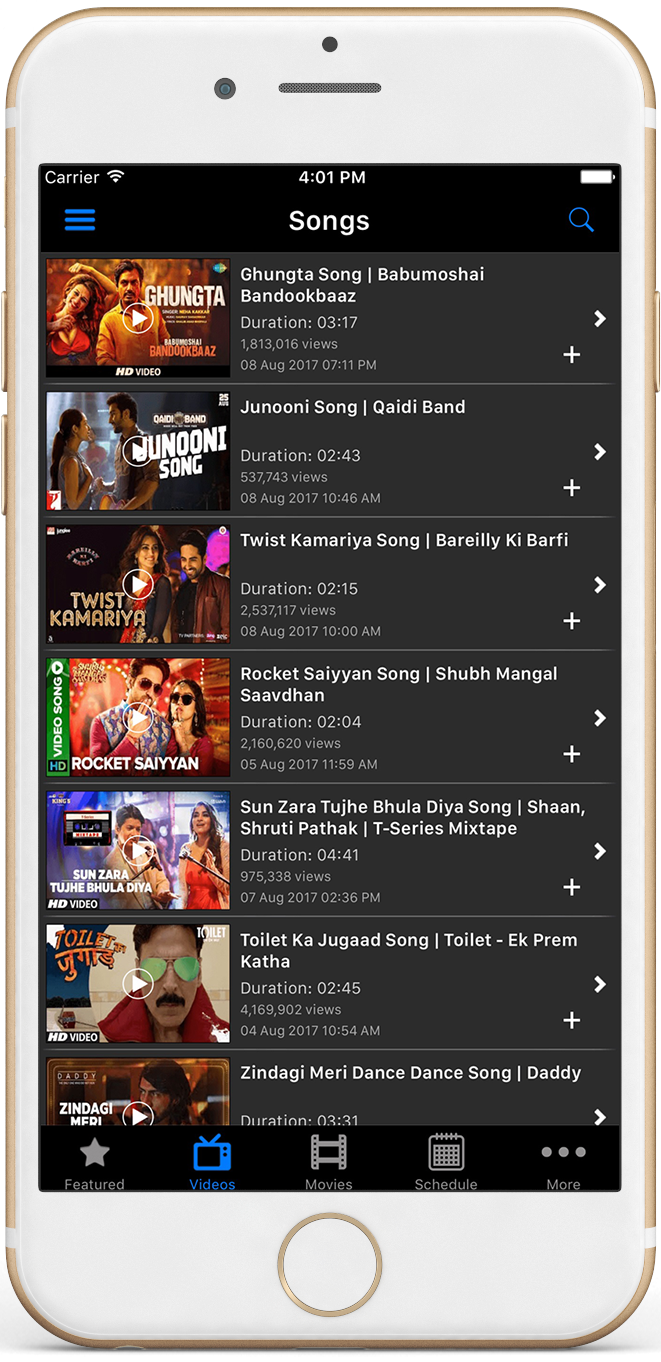
Task: Select the text Duration: 03:17
Action: (299, 322)
